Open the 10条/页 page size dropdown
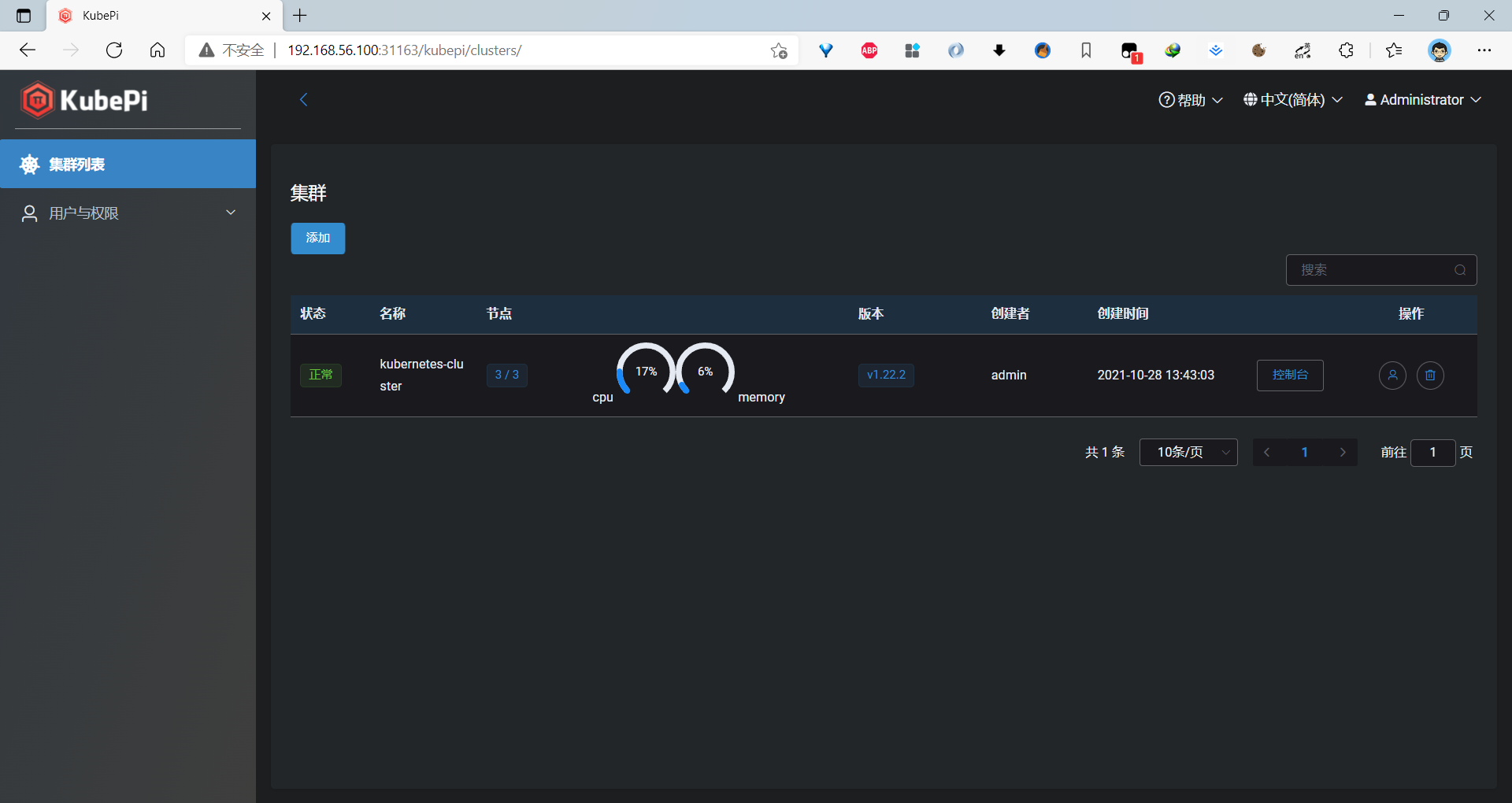1512x803 pixels. pyautogui.click(x=1188, y=452)
